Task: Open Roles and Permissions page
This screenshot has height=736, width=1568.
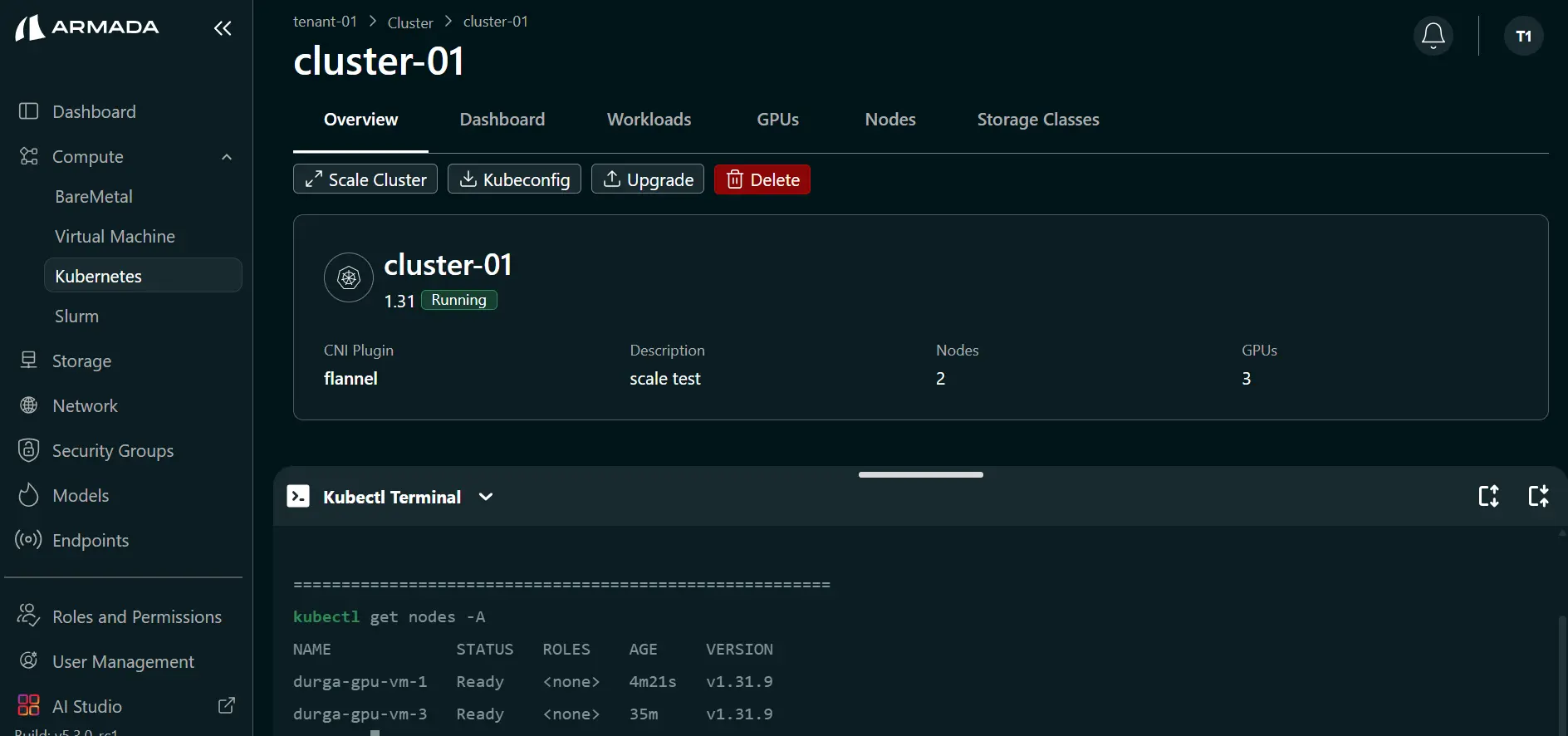Action: coord(137,617)
